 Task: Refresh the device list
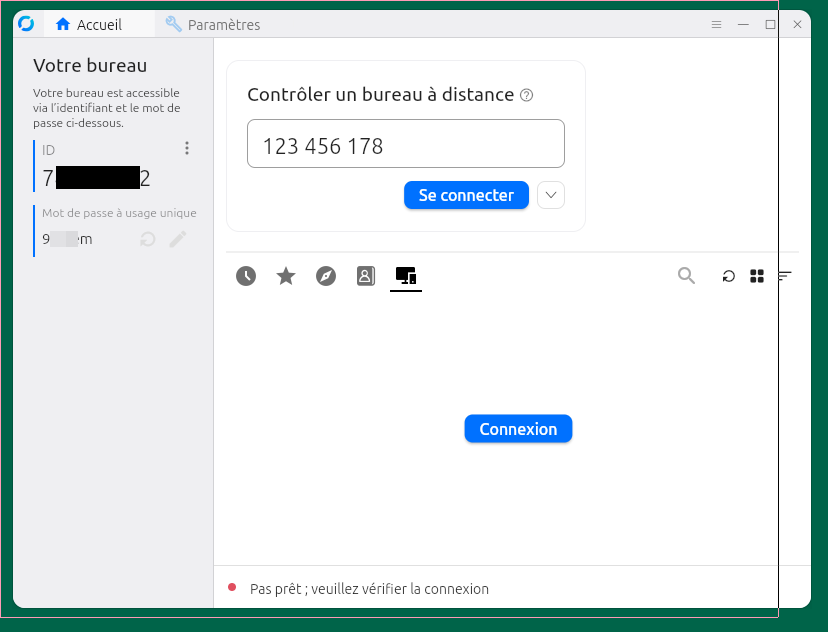[729, 276]
